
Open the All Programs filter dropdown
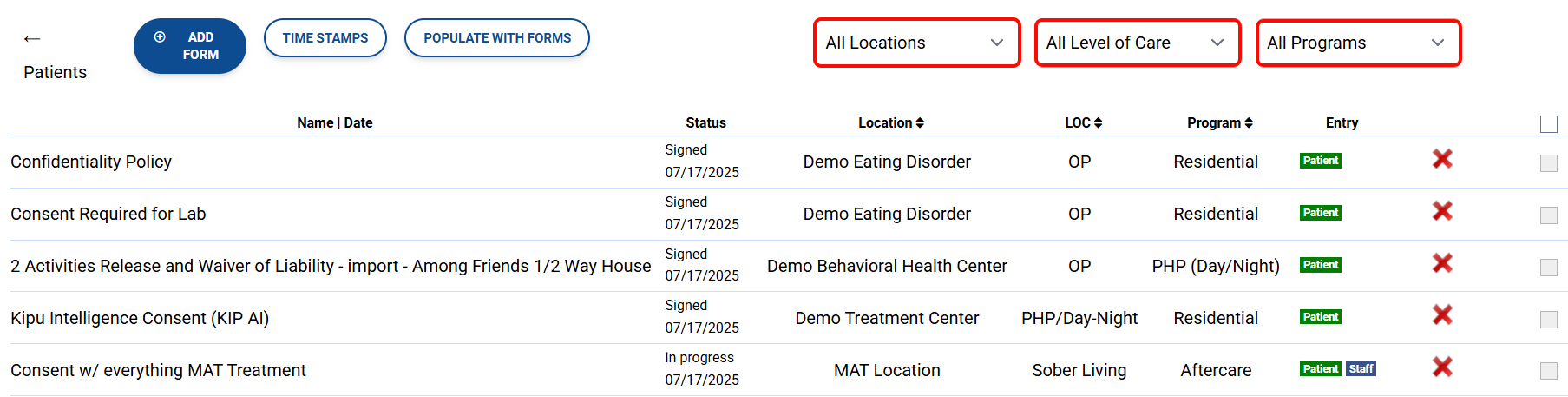1358,43
